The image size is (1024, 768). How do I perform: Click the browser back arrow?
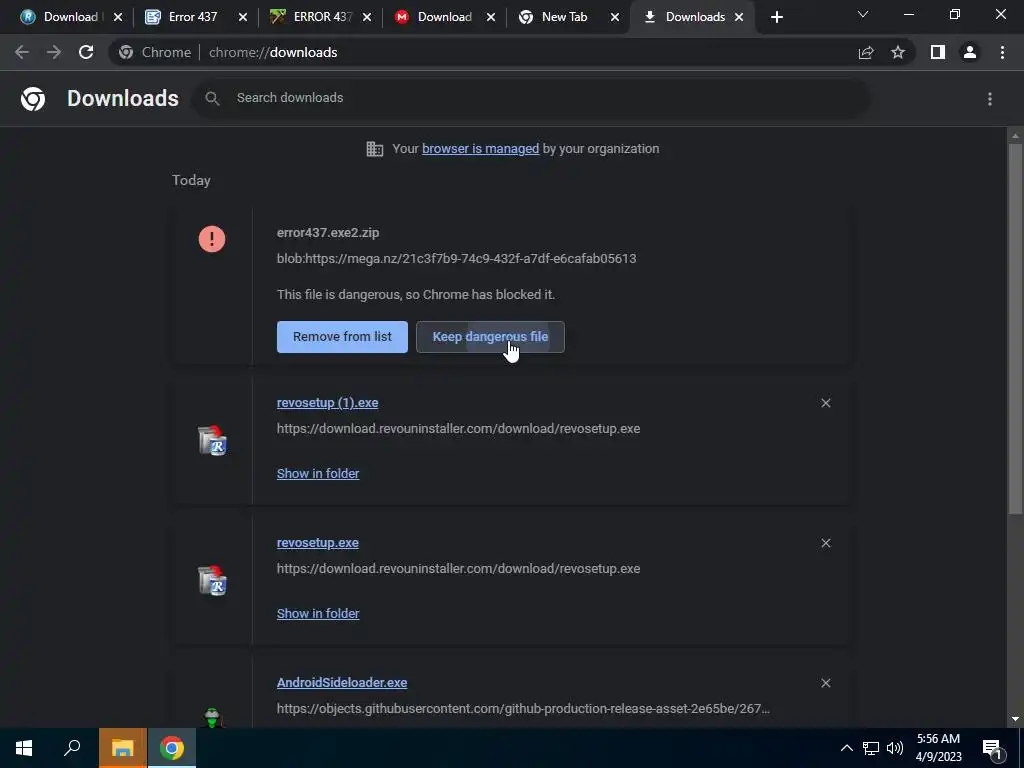[22, 52]
